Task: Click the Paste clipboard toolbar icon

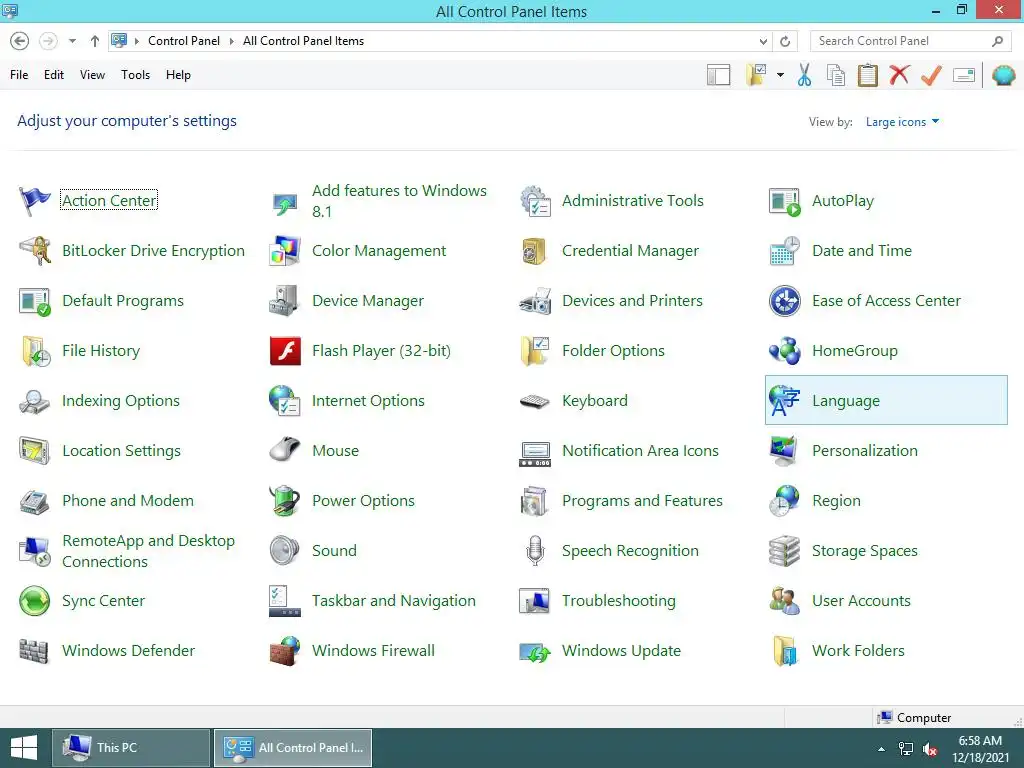Action: pyautogui.click(x=867, y=75)
